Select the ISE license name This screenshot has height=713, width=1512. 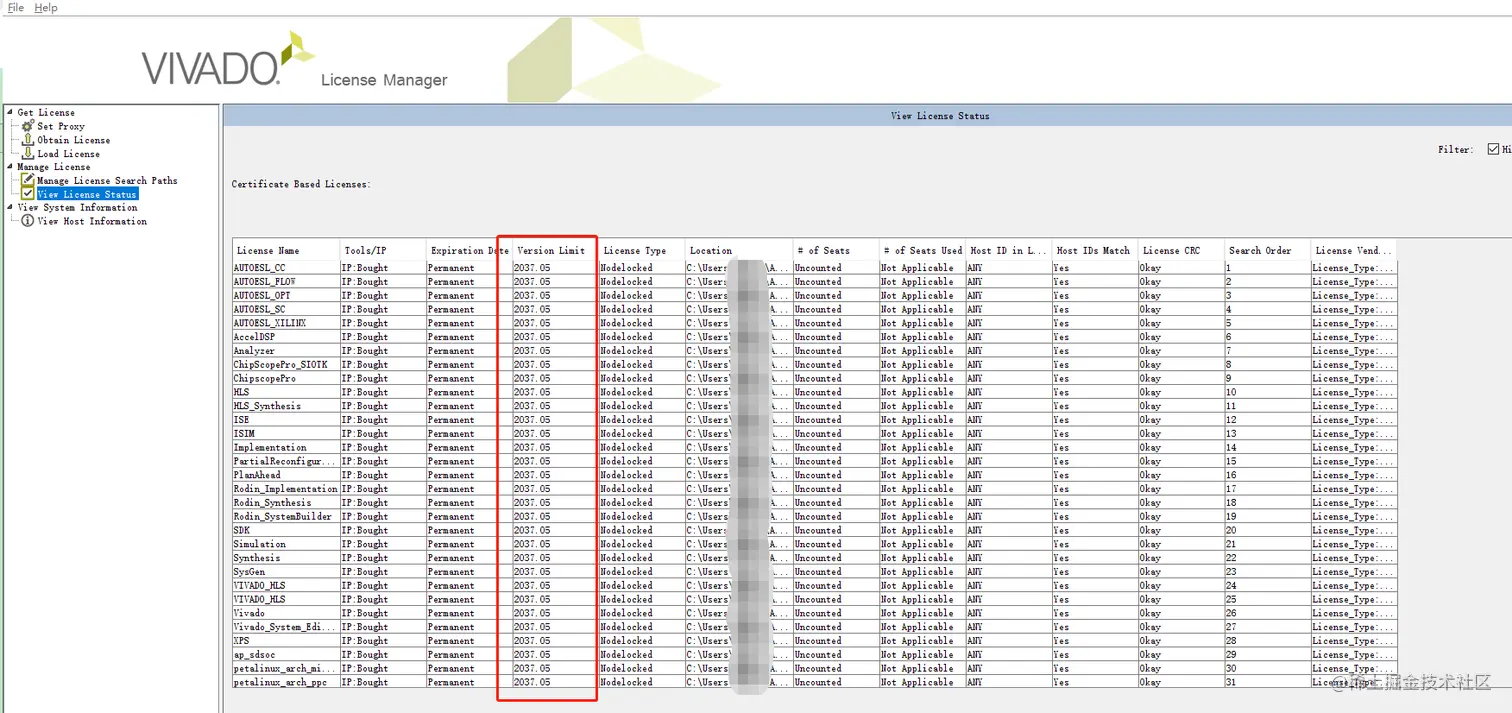[242, 420]
